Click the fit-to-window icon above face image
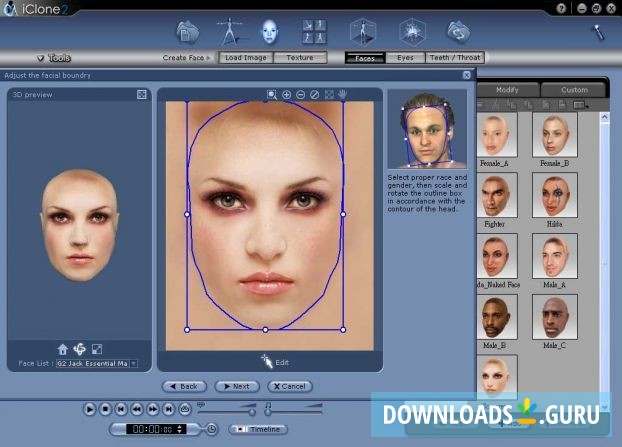The width and height of the screenshot is (622, 447). coord(329,94)
